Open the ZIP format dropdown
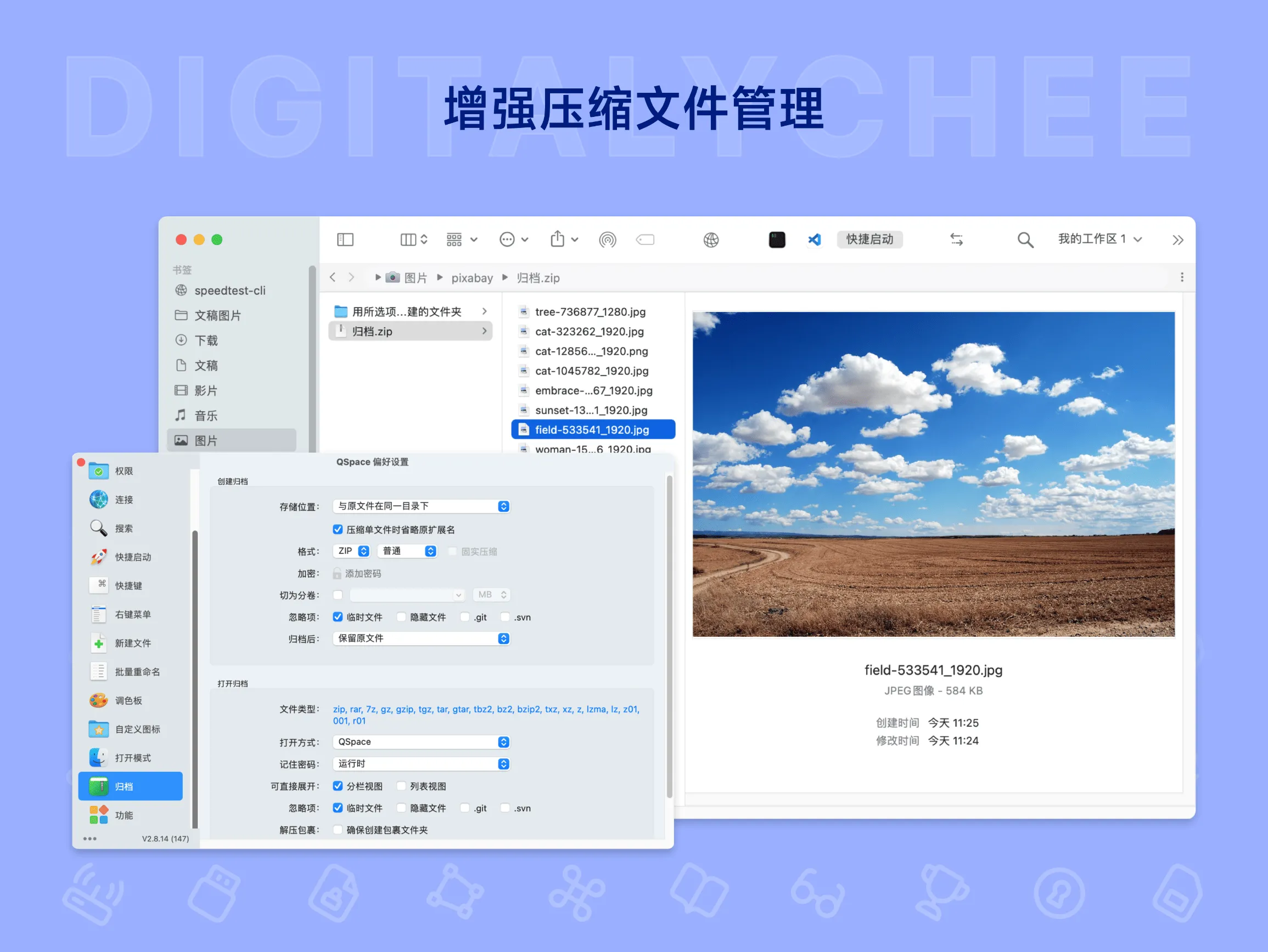 (x=351, y=551)
